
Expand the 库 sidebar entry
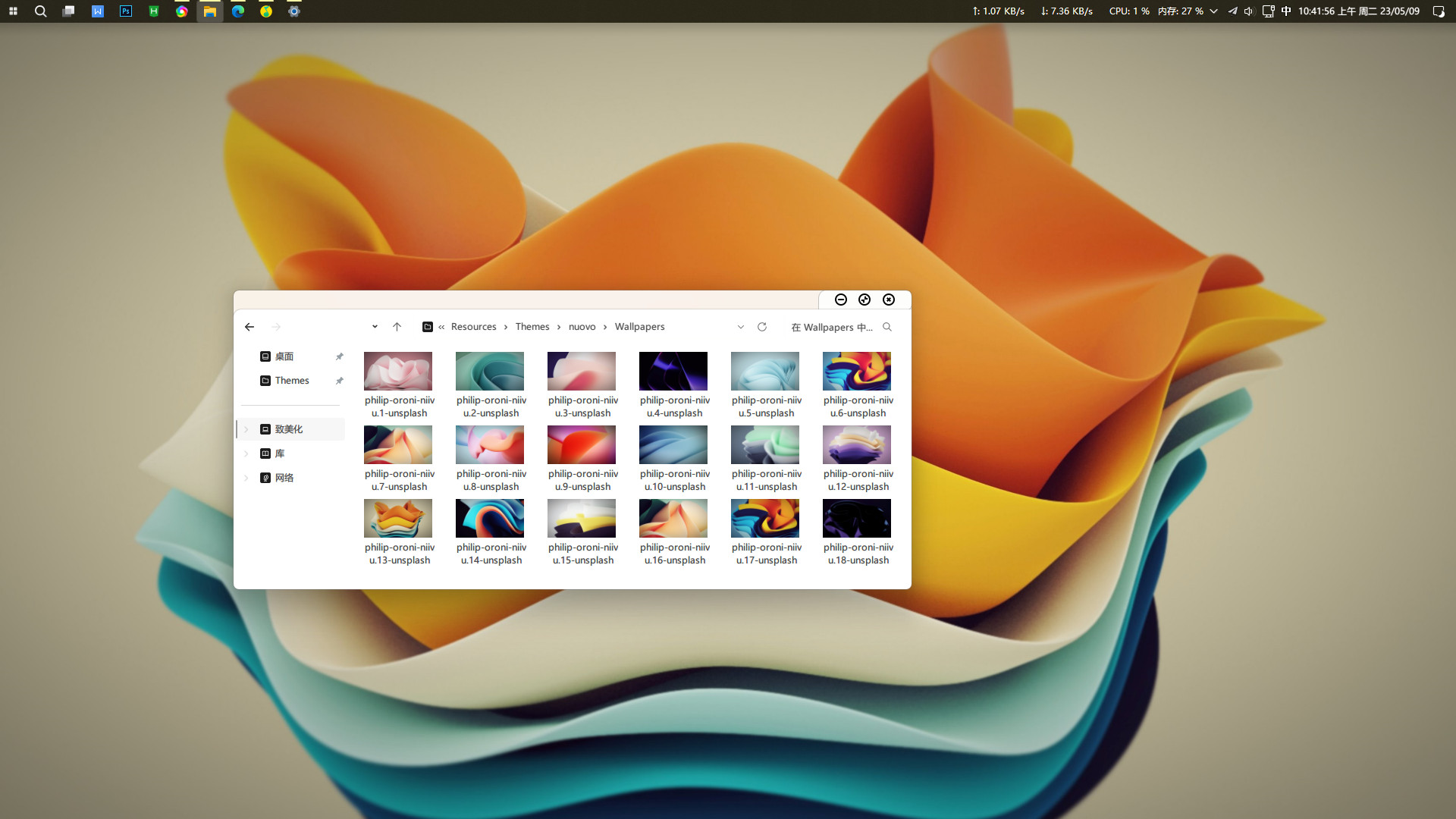click(246, 453)
